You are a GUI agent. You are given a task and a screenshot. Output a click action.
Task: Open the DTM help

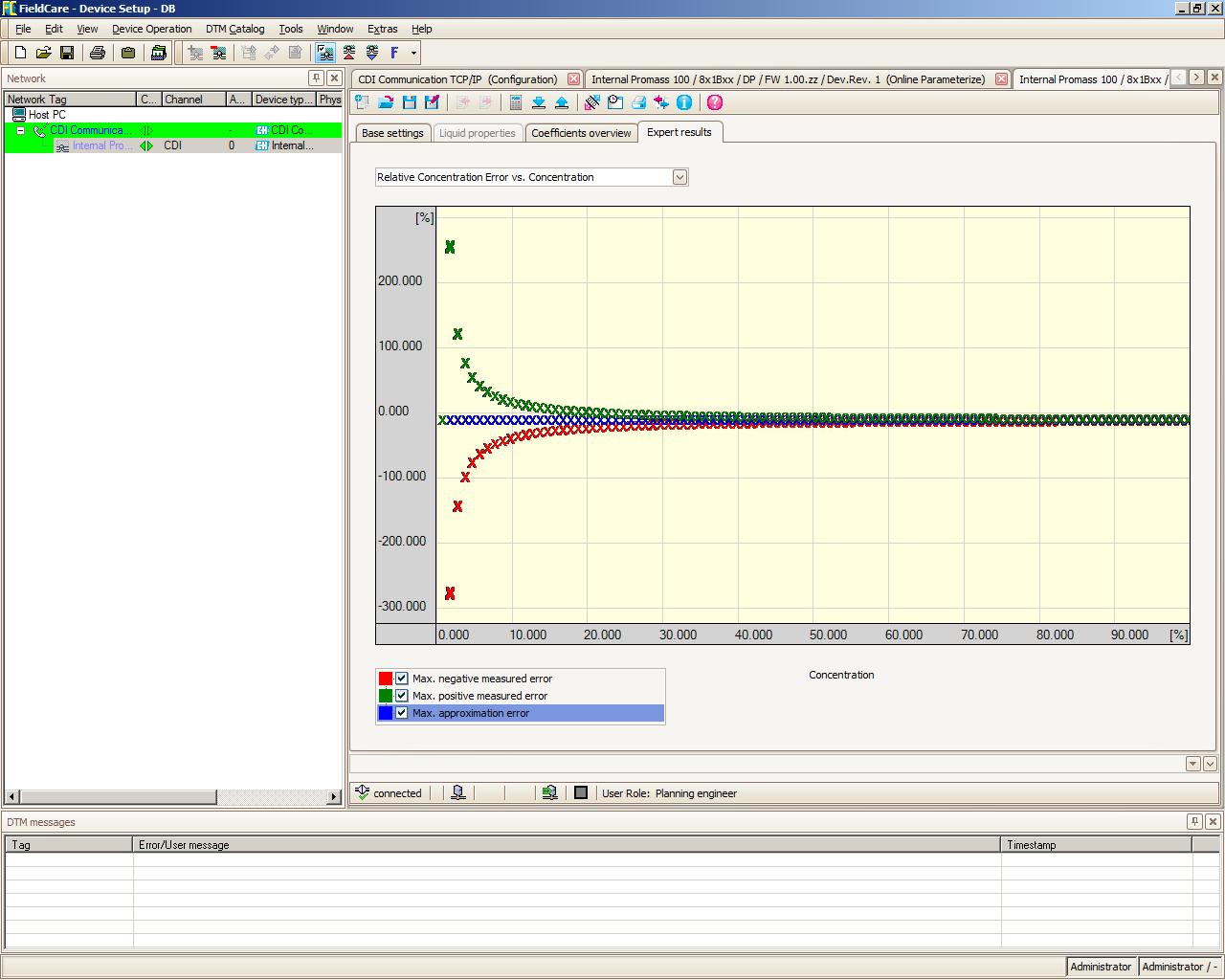tap(715, 102)
